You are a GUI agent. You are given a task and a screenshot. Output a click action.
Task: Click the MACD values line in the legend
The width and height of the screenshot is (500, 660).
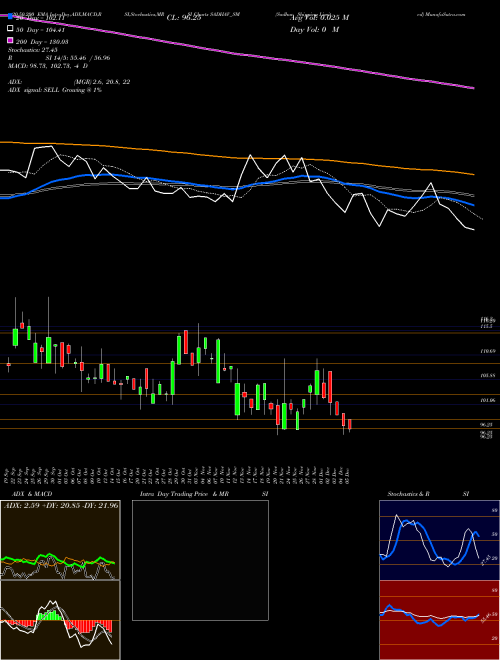[48, 66]
